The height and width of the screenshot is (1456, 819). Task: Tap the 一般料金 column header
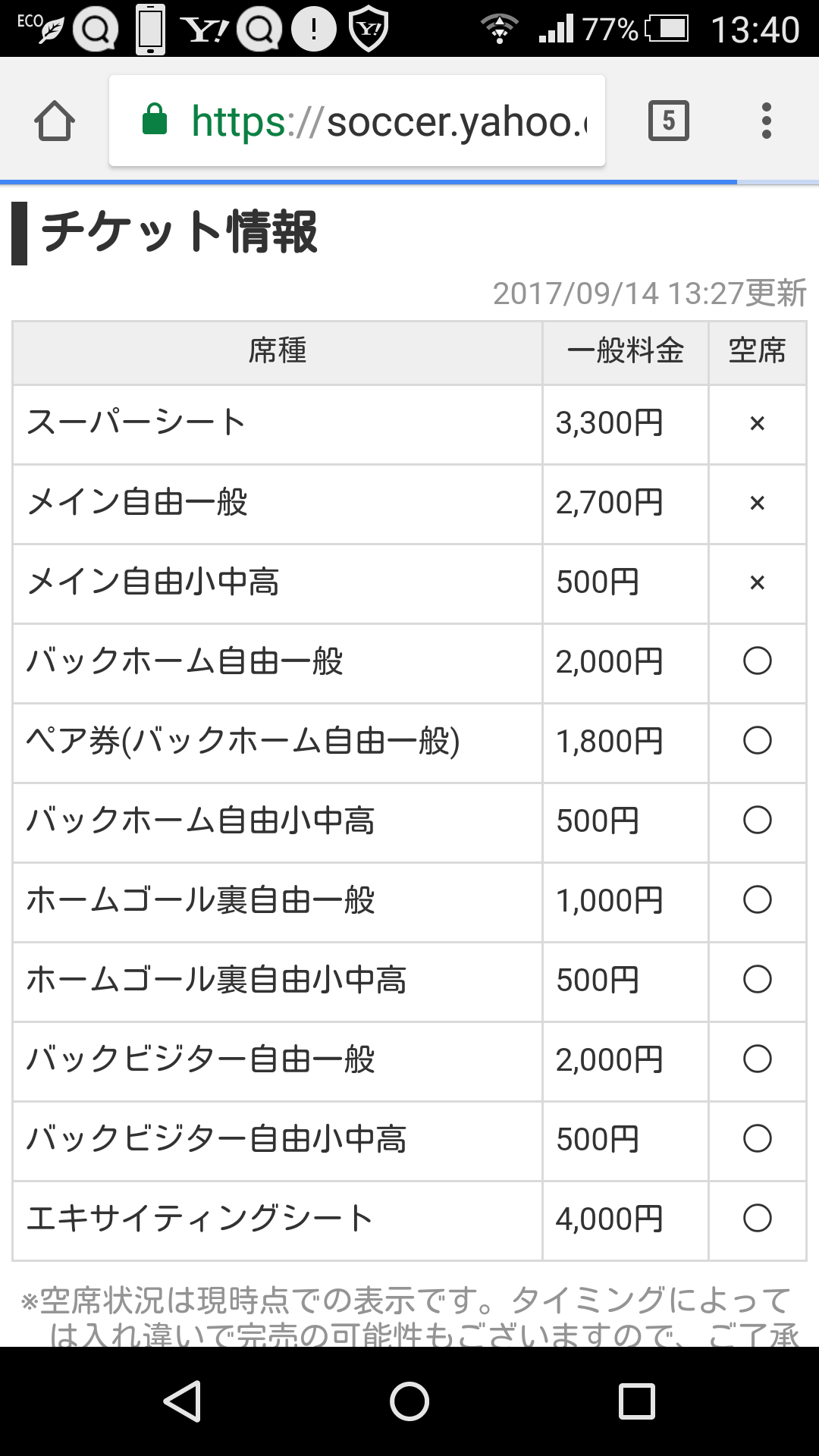pos(626,352)
